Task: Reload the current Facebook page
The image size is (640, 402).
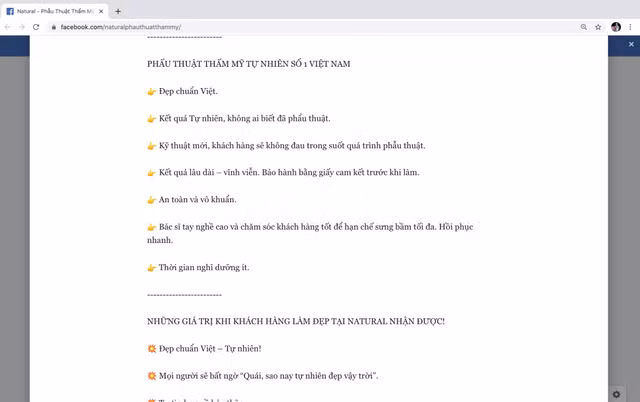Action: click(x=36, y=27)
